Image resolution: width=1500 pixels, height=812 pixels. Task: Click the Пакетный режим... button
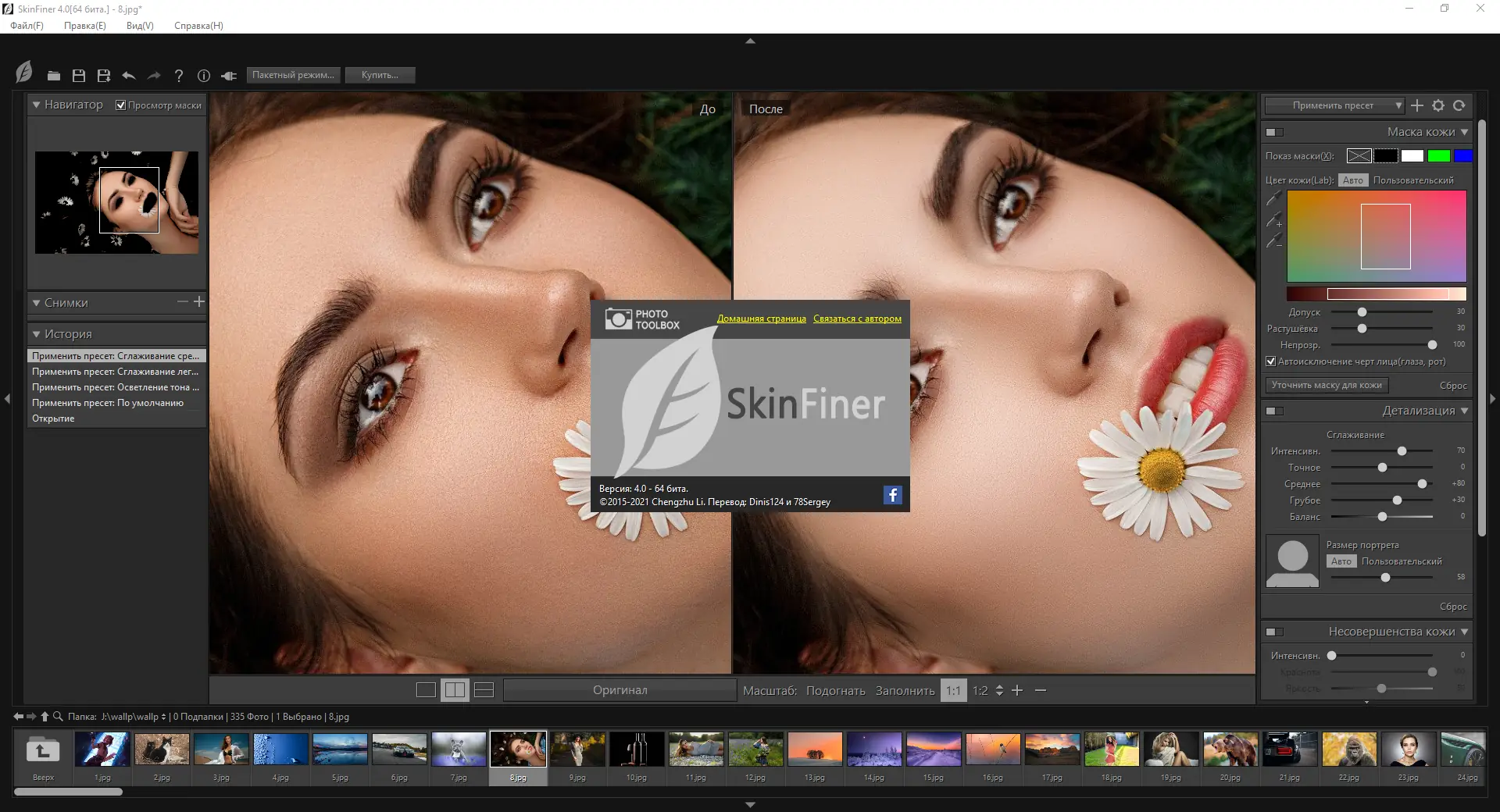294,75
